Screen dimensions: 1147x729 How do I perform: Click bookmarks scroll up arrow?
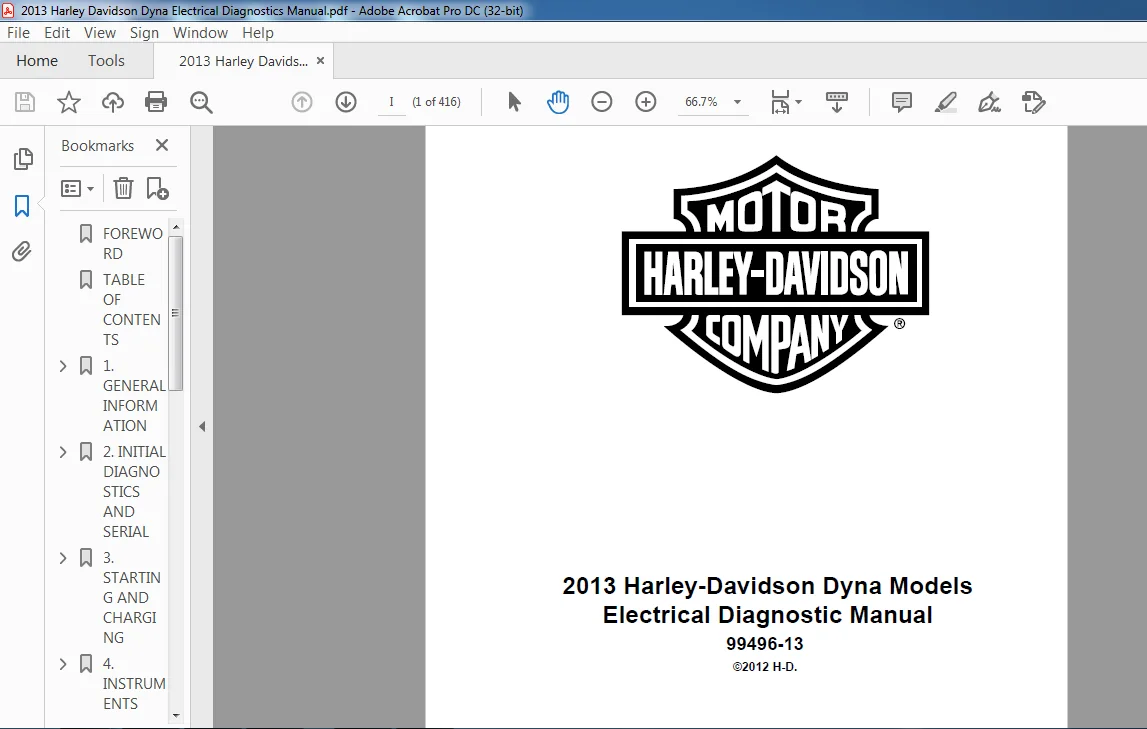pyautogui.click(x=176, y=227)
